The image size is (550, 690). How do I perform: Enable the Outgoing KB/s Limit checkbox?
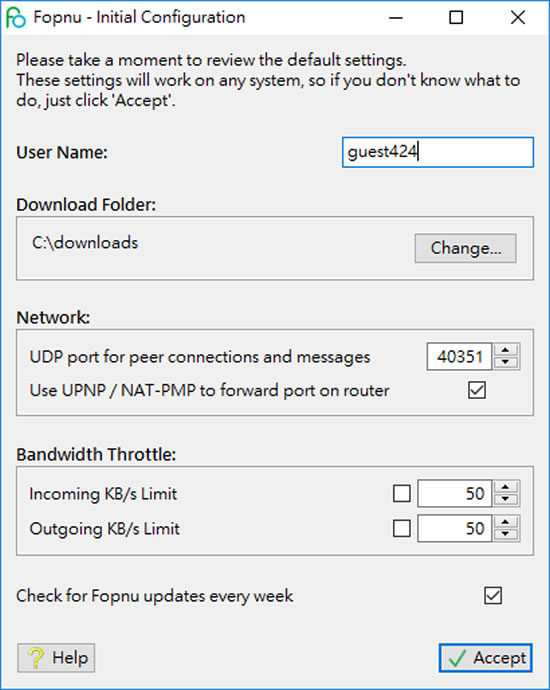click(402, 529)
